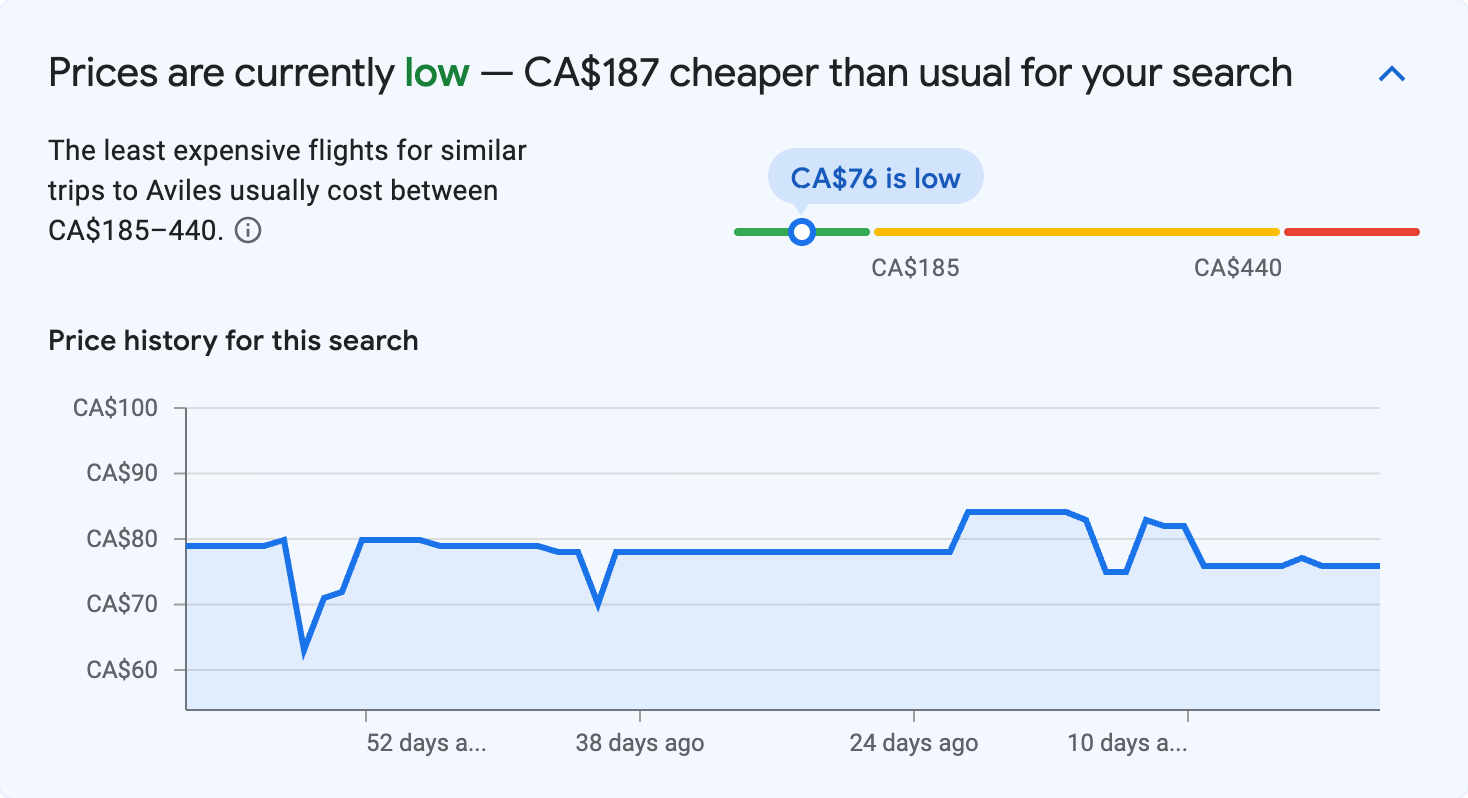Click the current price circle marker

coord(801,232)
